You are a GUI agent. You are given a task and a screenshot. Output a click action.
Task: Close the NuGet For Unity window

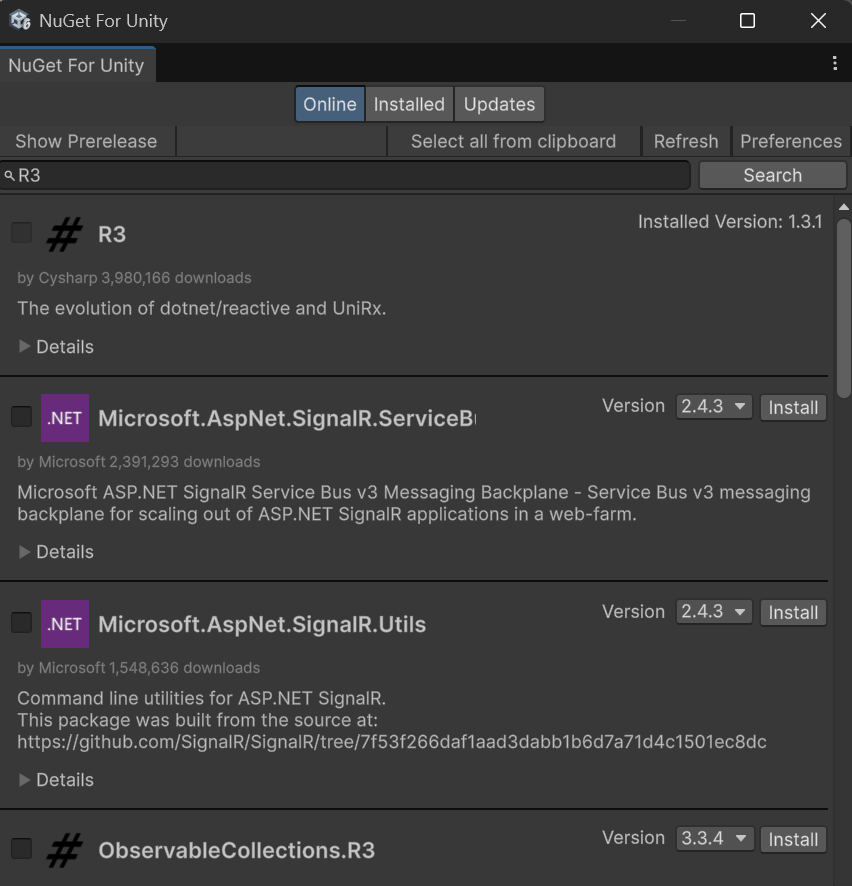818,21
